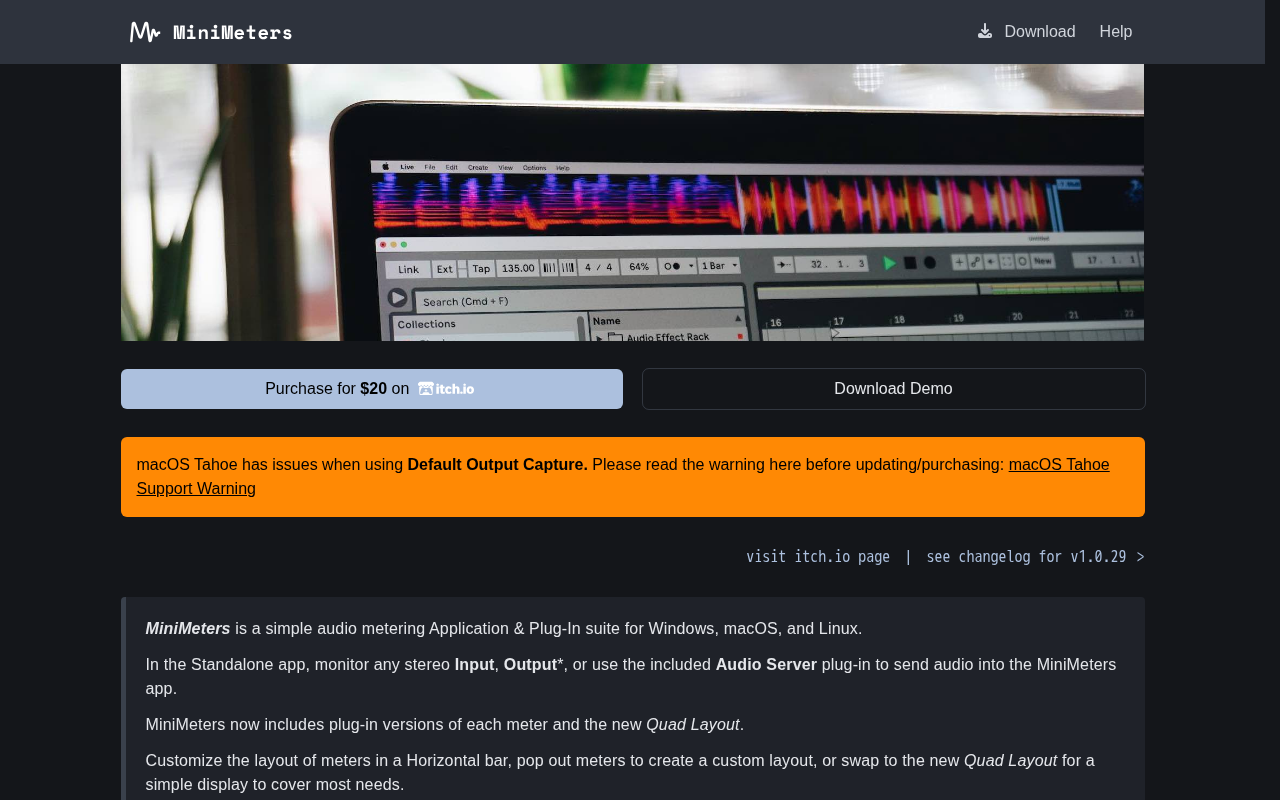
Task: Click the bold "Audio Server" text
Action: pyautogui.click(x=766, y=665)
